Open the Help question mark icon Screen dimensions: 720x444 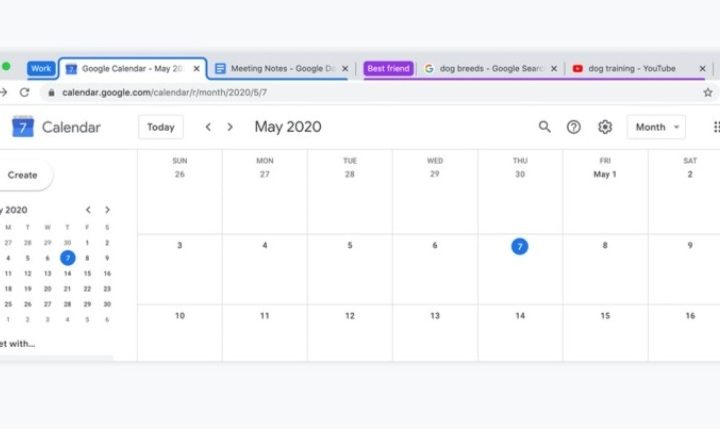pyautogui.click(x=574, y=127)
